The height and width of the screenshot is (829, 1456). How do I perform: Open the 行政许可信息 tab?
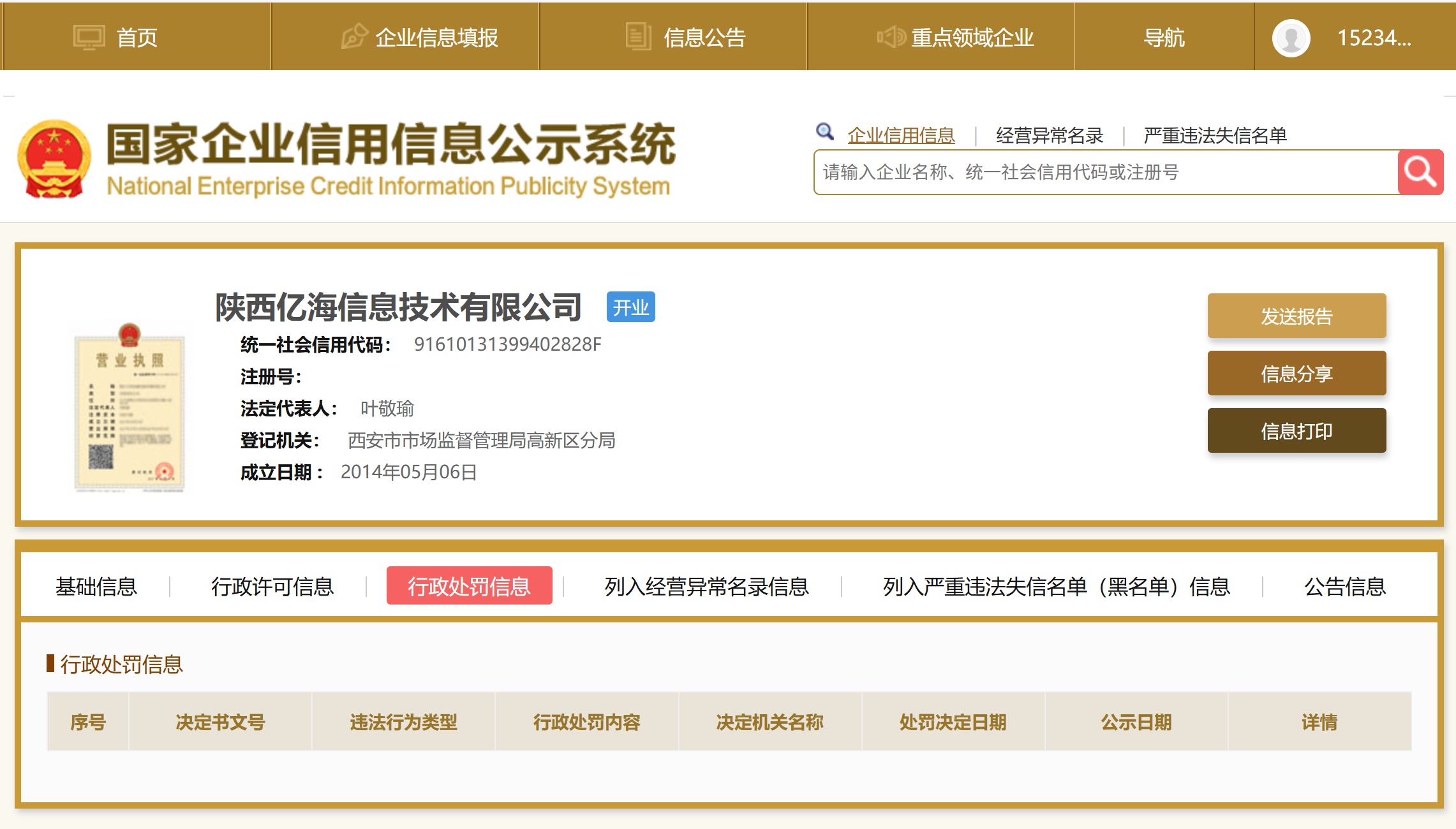tap(272, 586)
